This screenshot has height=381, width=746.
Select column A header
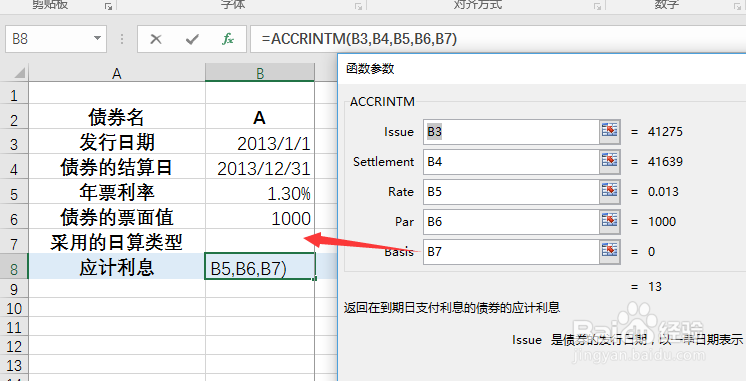point(117,73)
